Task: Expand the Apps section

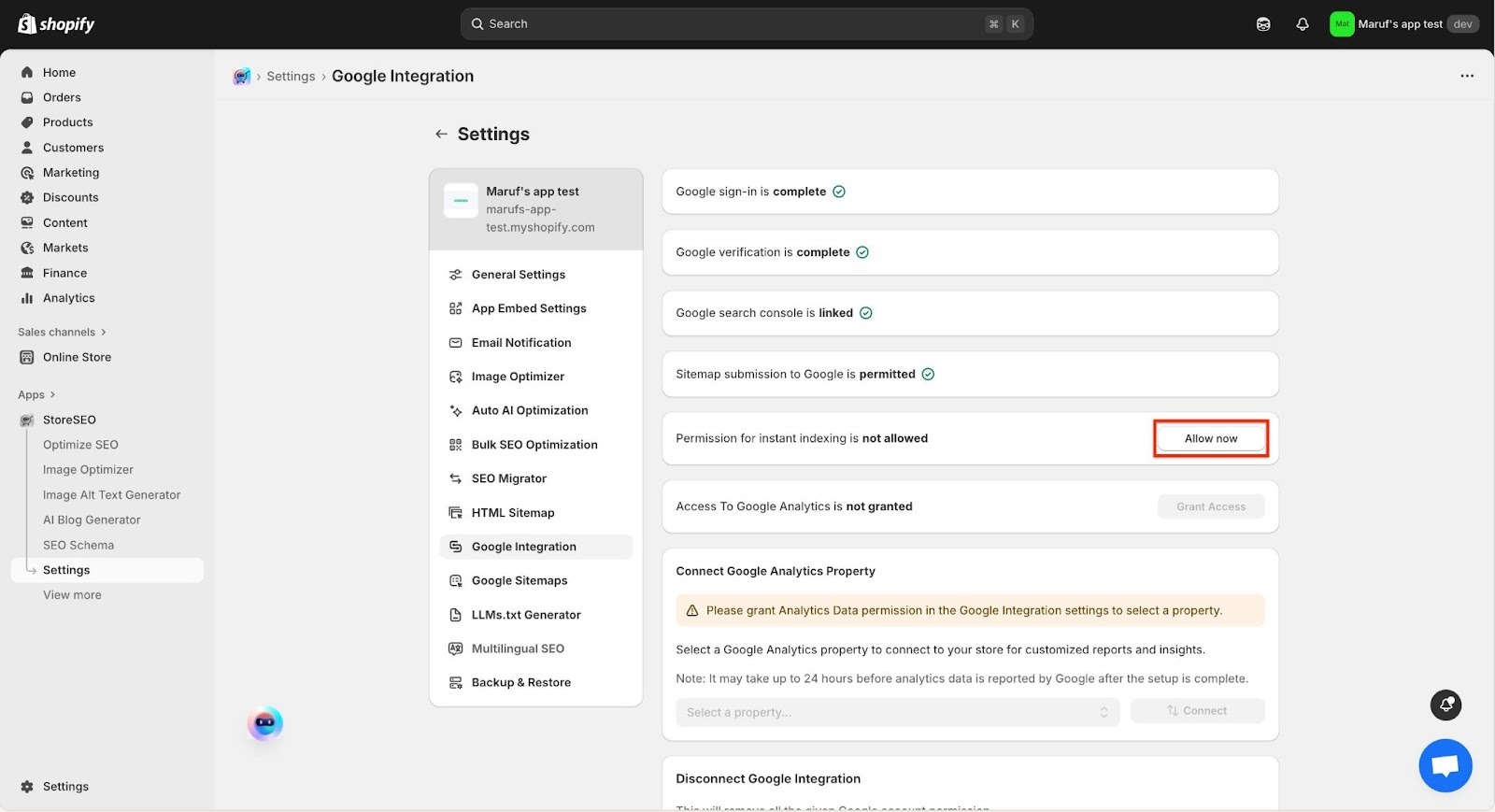Action: tap(36, 394)
